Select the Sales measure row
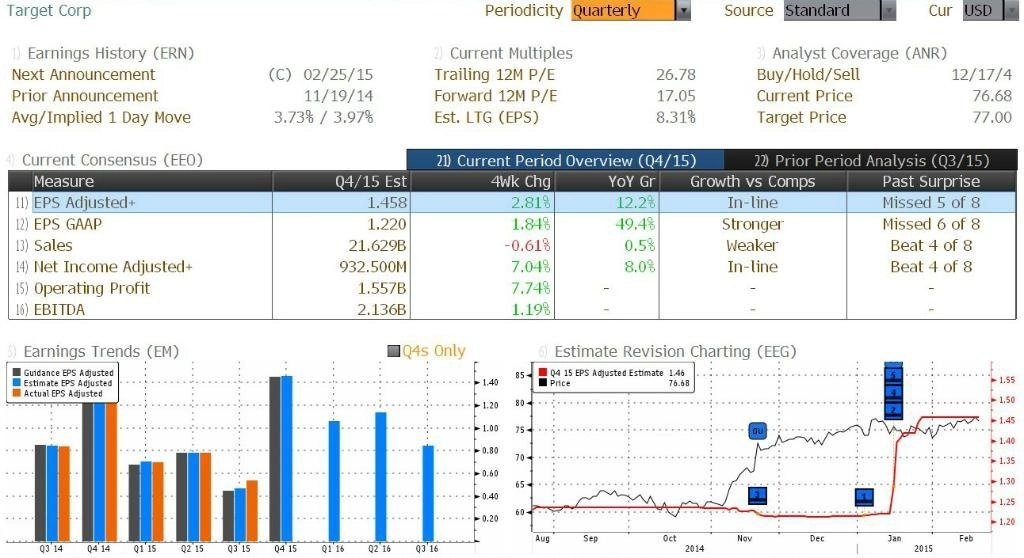This screenshot has height=558, width=1024. [513, 246]
